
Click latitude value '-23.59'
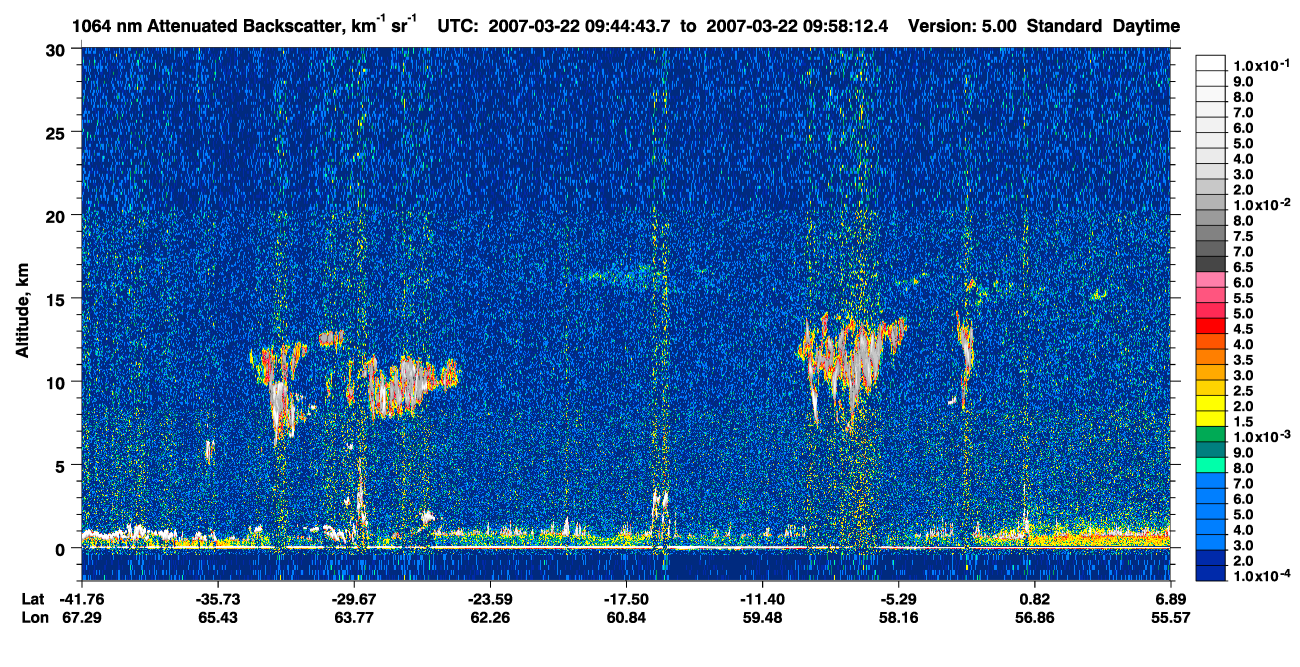coord(489,599)
